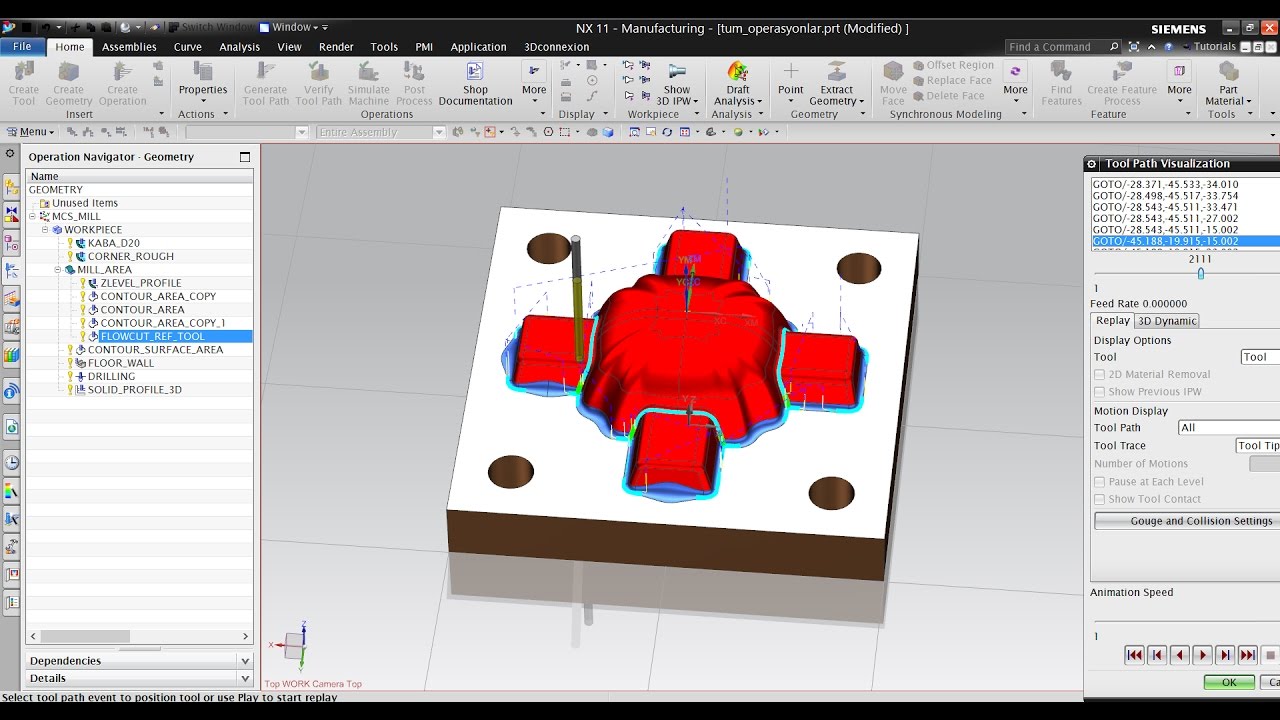Viewport: 1280px width, 720px height.
Task: Open the PMI ribbon tab
Action: [x=424, y=47]
